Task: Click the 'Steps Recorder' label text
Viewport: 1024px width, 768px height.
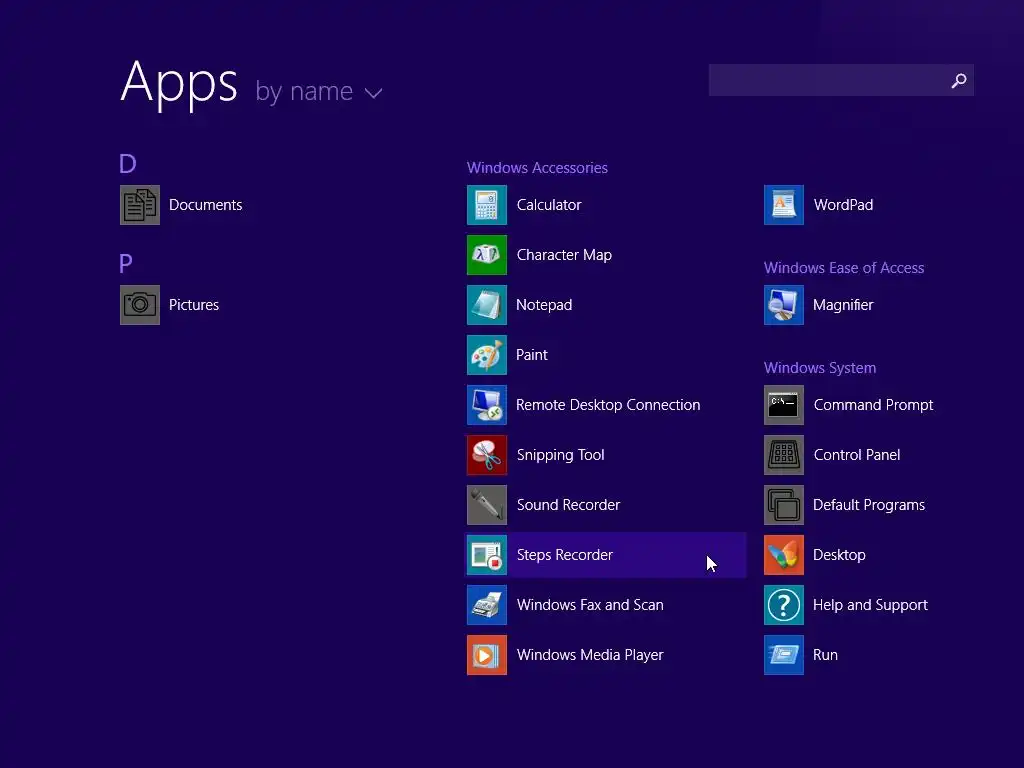Action: tap(565, 555)
